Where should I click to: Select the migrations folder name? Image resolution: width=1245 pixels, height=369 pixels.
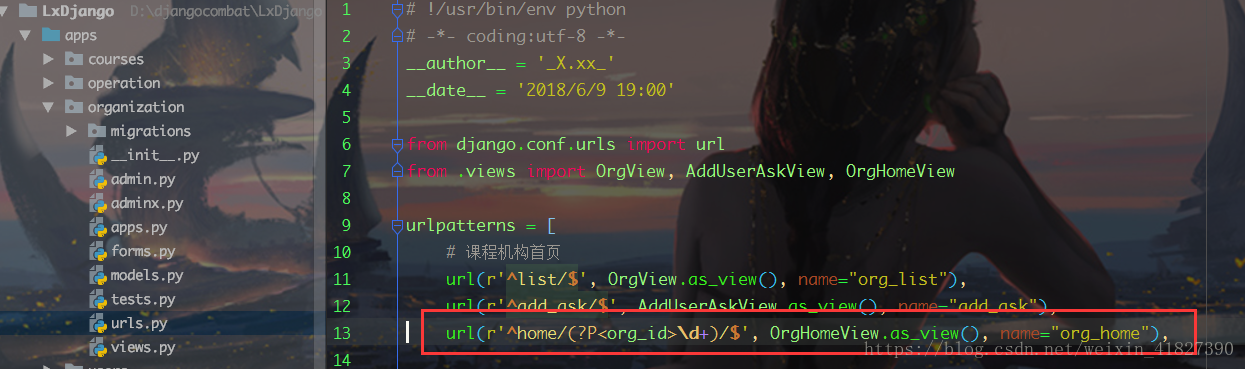(x=150, y=131)
